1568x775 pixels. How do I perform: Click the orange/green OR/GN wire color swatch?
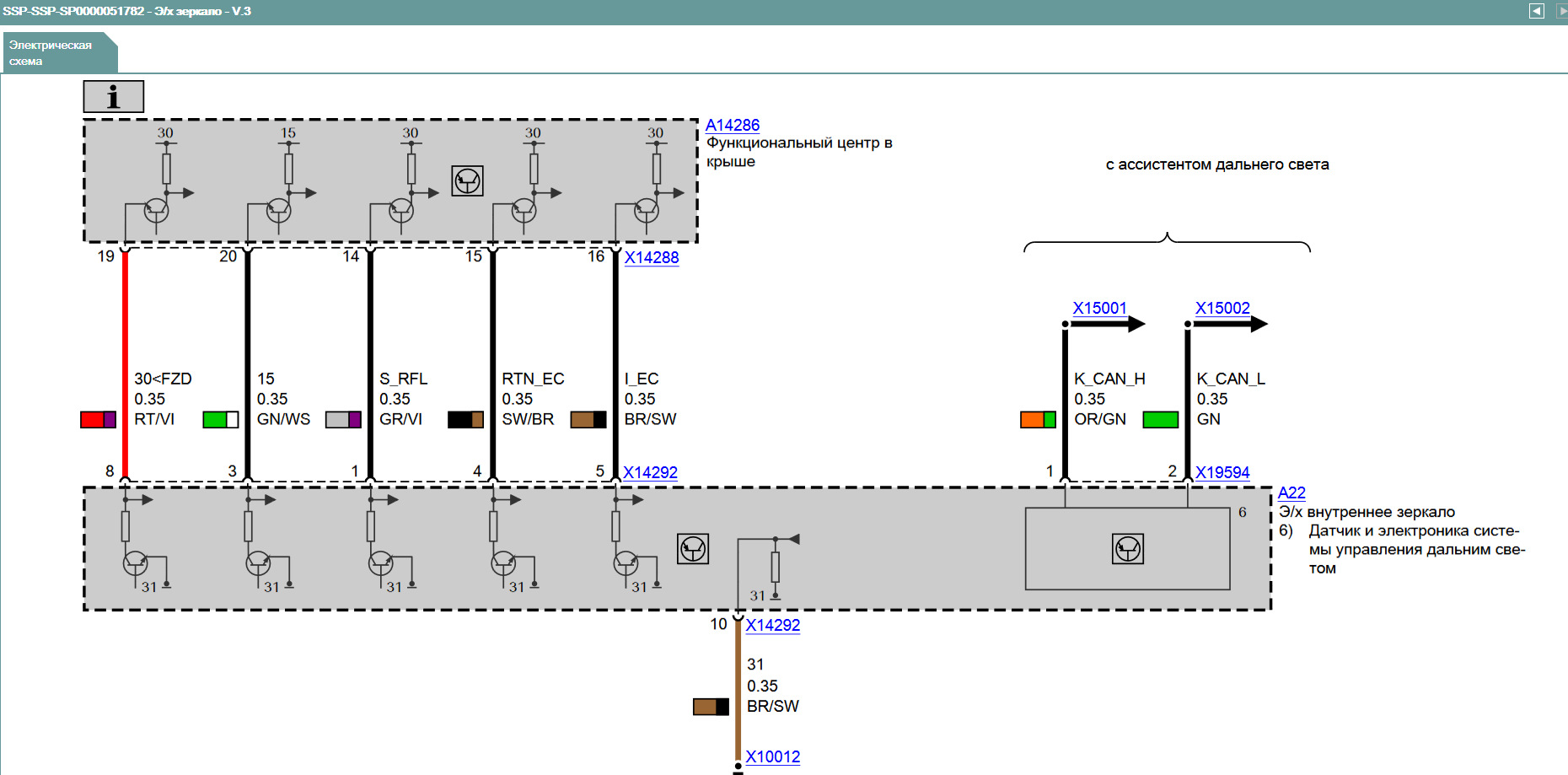tap(1038, 419)
